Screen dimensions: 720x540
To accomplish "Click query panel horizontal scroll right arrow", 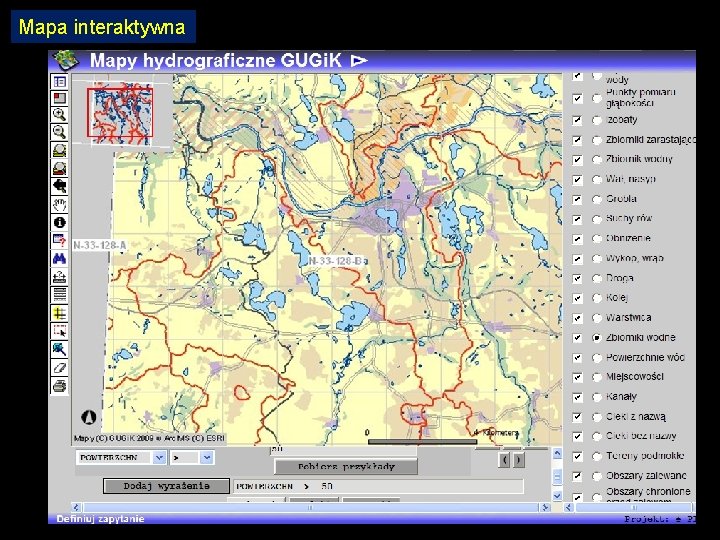I will (x=545, y=507).
